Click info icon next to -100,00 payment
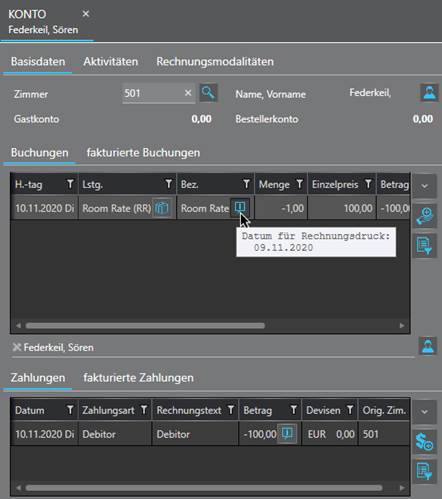The width and height of the screenshot is (442, 499). coord(287,433)
